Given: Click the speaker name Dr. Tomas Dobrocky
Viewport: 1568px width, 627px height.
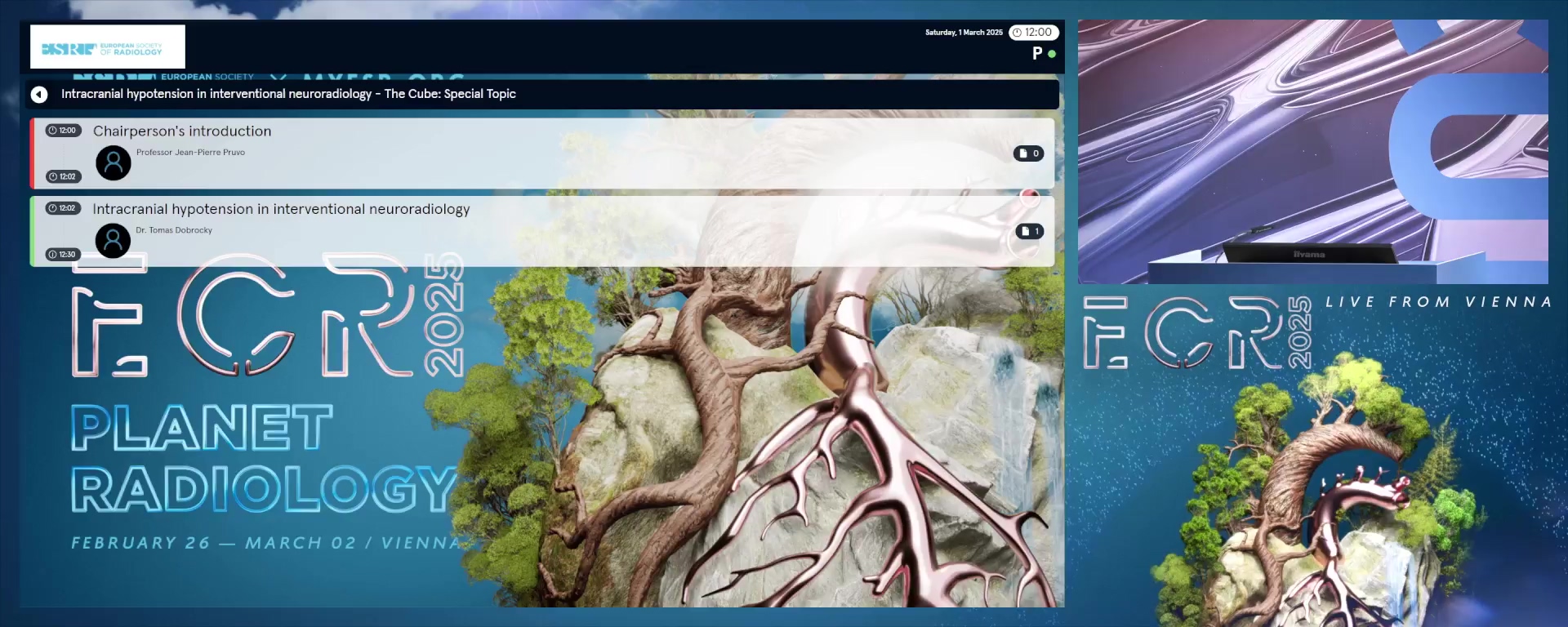Looking at the screenshot, I should [x=174, y=231].
